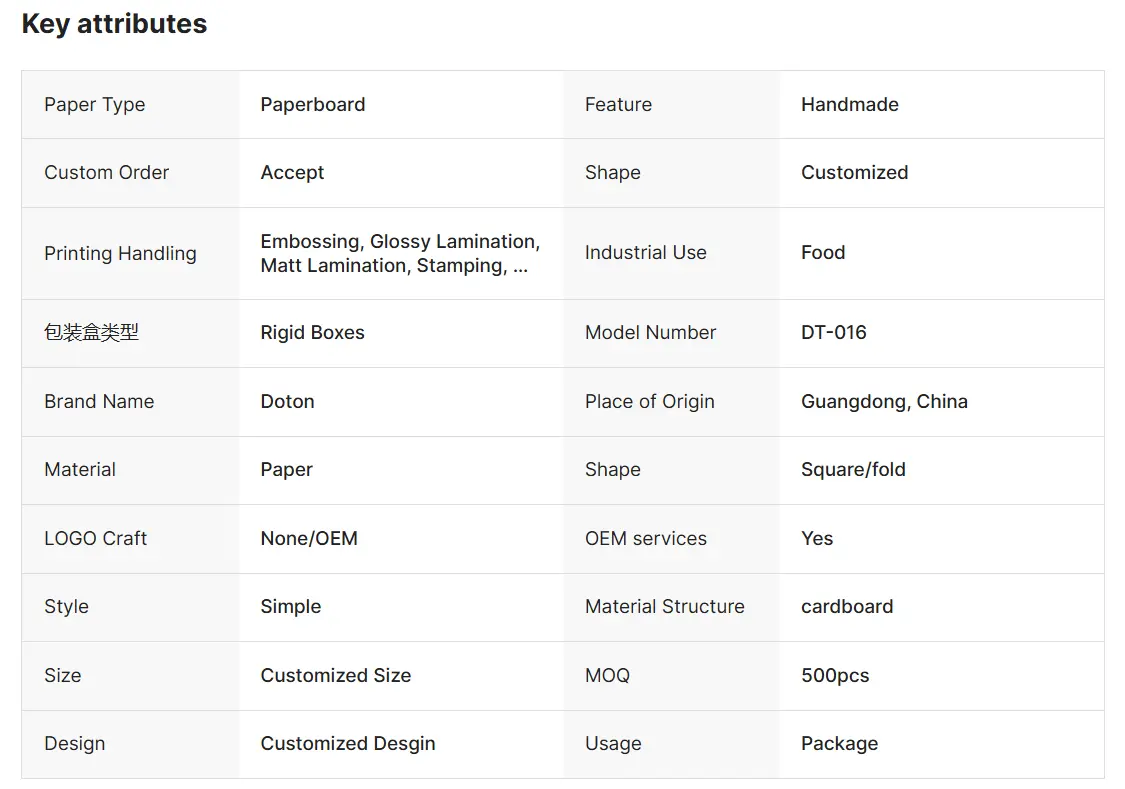Select the Guangdong, China origin value
This screenshot has width=1125, height=789.
click(x=884, y=402)
